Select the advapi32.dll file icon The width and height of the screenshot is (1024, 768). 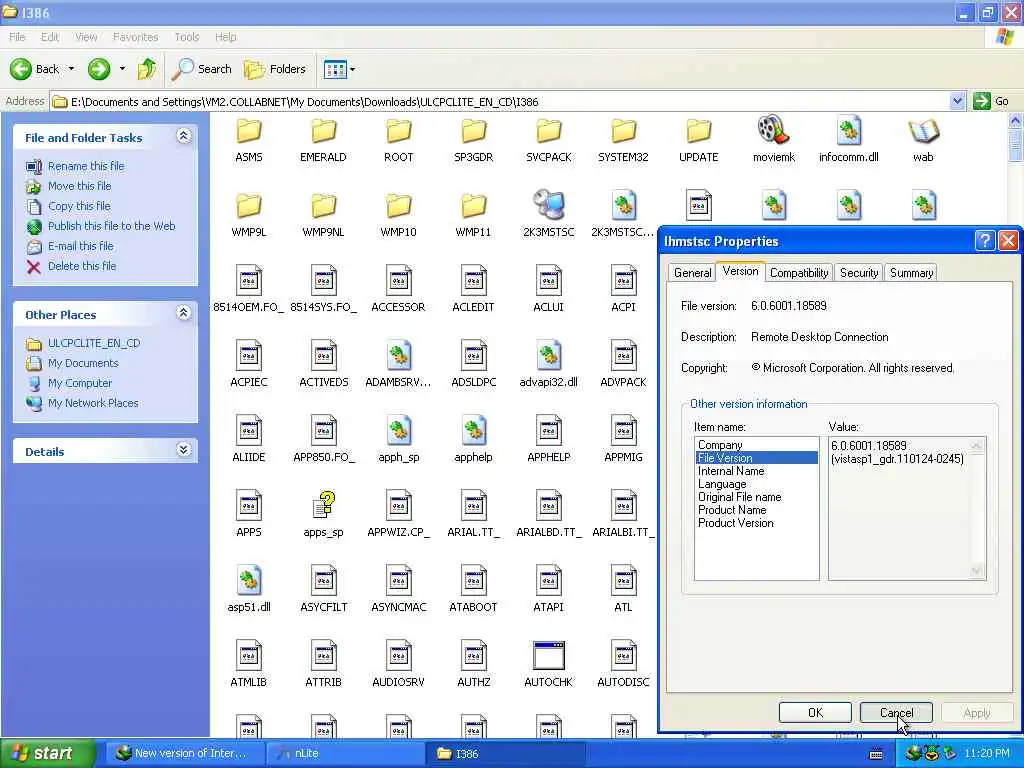pyautogui.click(x=549, y=355)
